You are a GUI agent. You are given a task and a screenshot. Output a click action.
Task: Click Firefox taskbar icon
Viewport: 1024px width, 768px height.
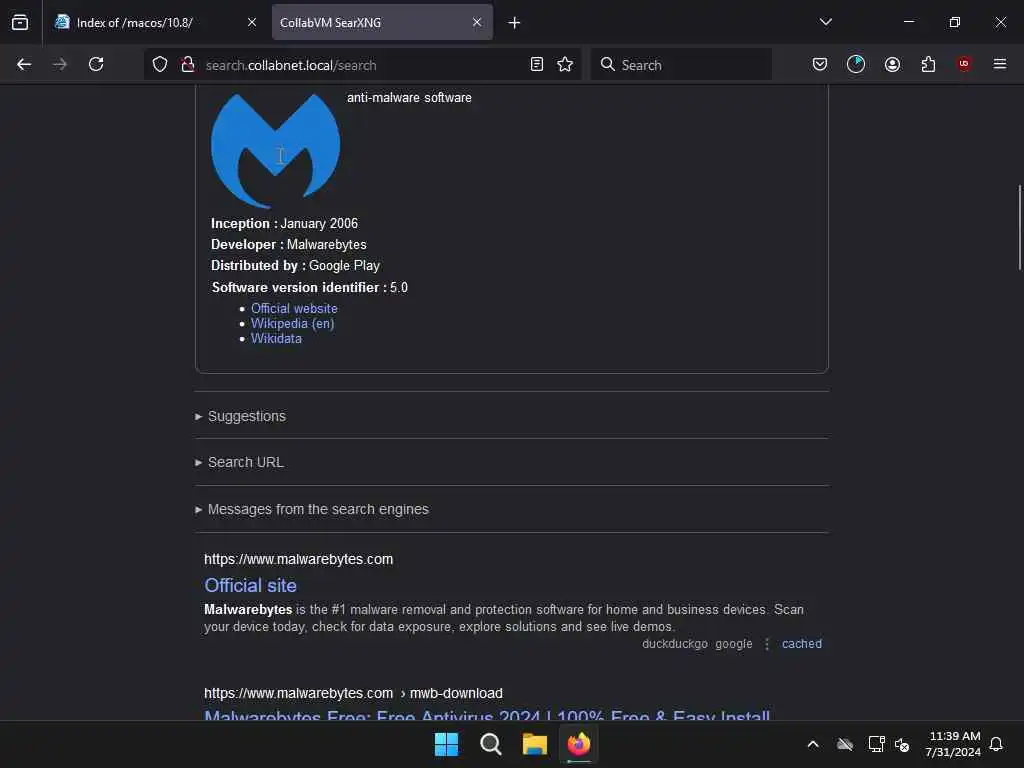point(579,744)
